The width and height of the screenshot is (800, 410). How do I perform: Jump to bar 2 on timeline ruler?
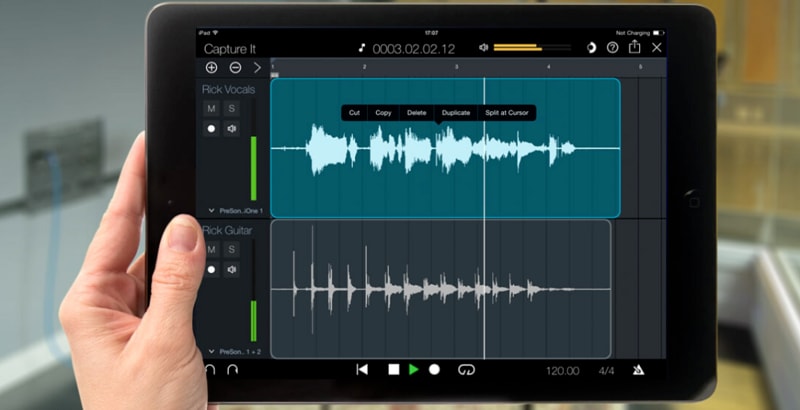pyautogui.click(x=364, y=67)
